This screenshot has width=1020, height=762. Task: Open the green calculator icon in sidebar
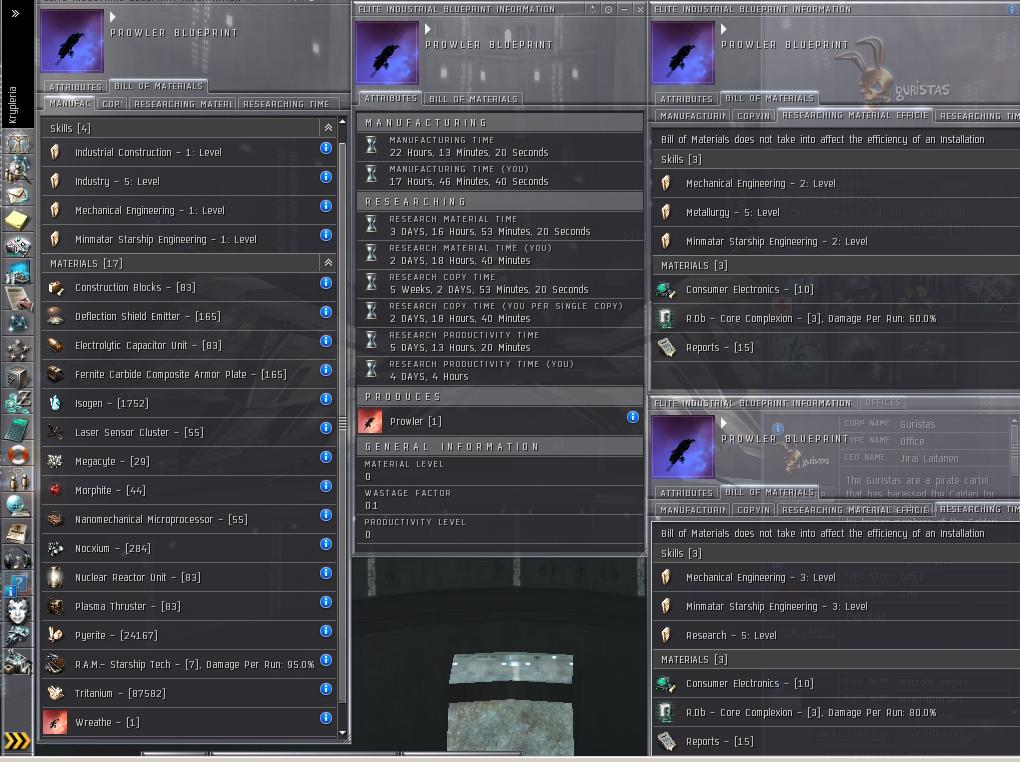click(x=18, y=428)
